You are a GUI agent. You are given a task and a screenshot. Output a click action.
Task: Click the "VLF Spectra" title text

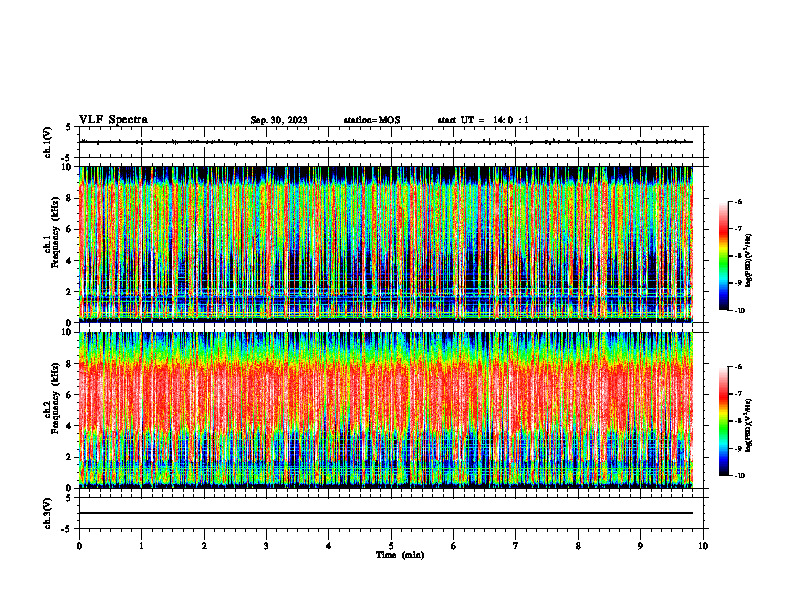tap(113, 120)
